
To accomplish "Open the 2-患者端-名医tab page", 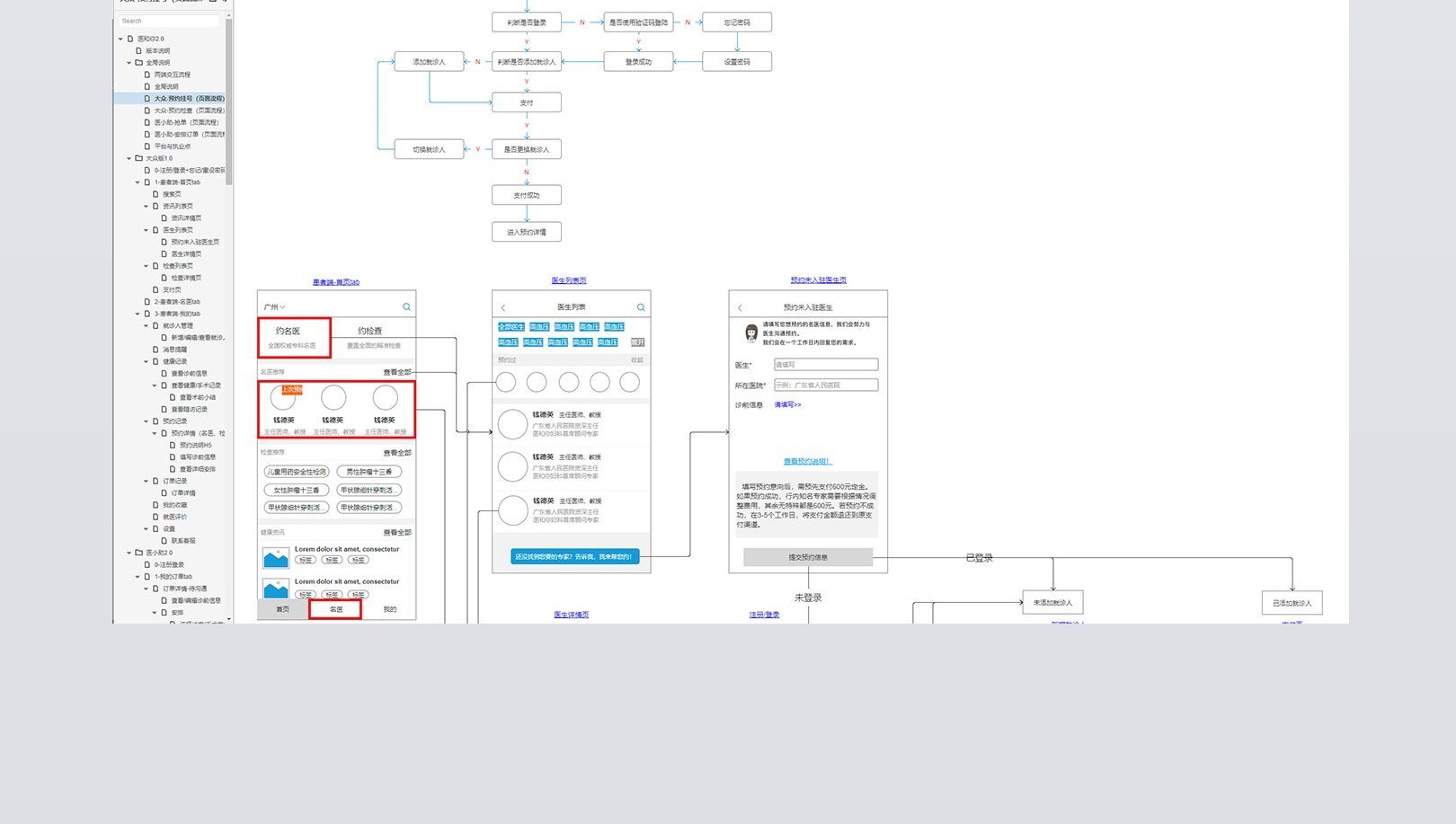I will pyautogui.click(x=177, y=302).
